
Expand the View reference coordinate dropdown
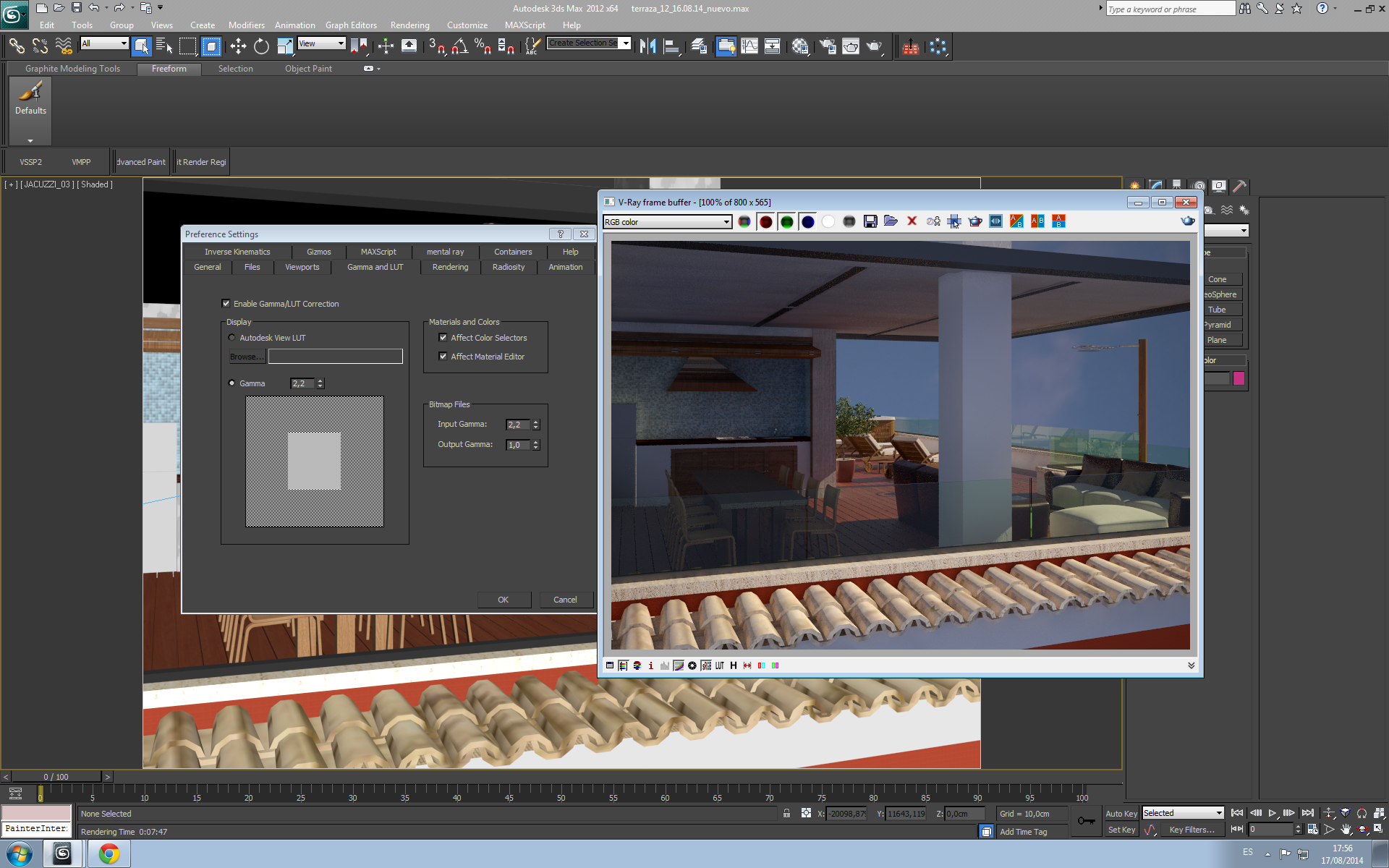coord(341,43)
